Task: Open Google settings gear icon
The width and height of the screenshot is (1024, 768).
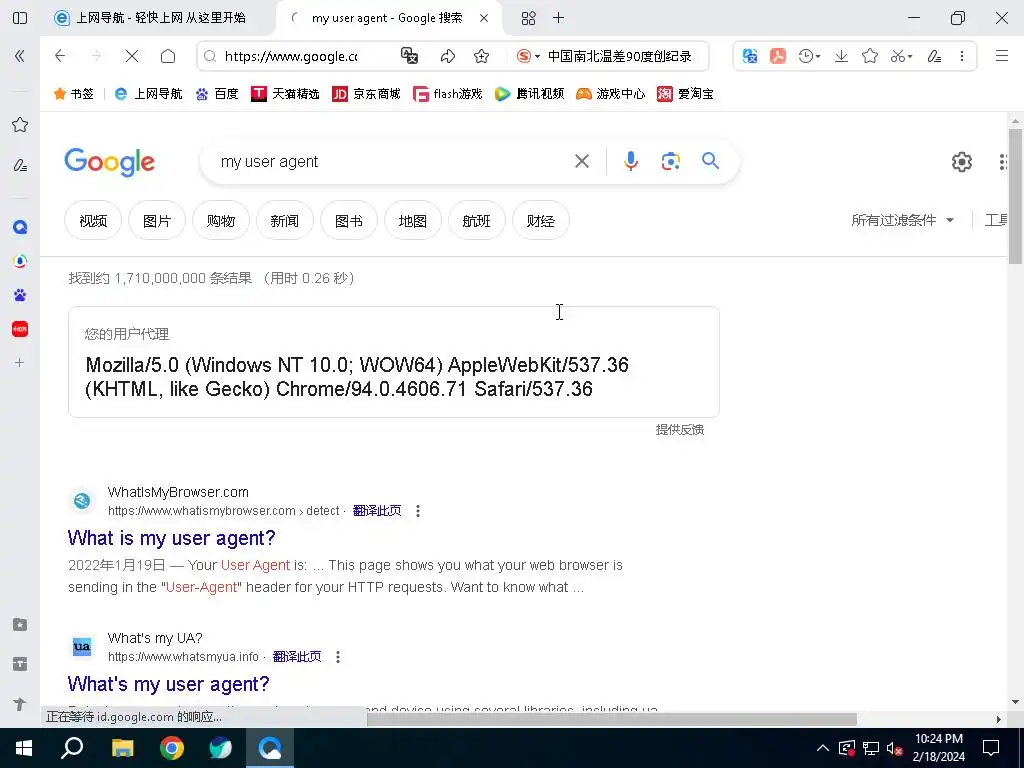Action: [961, 161]
